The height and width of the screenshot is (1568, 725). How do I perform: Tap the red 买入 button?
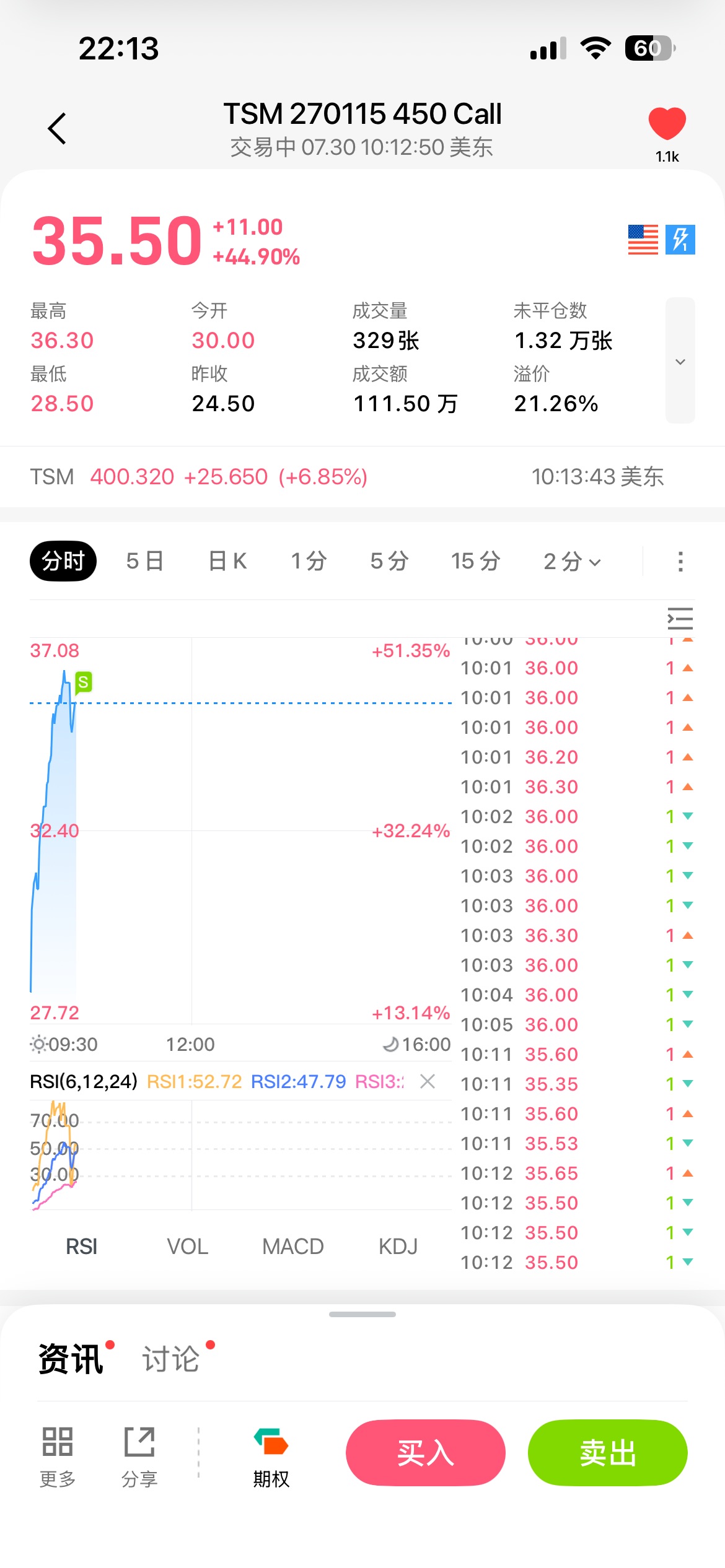click(426, 1453)
